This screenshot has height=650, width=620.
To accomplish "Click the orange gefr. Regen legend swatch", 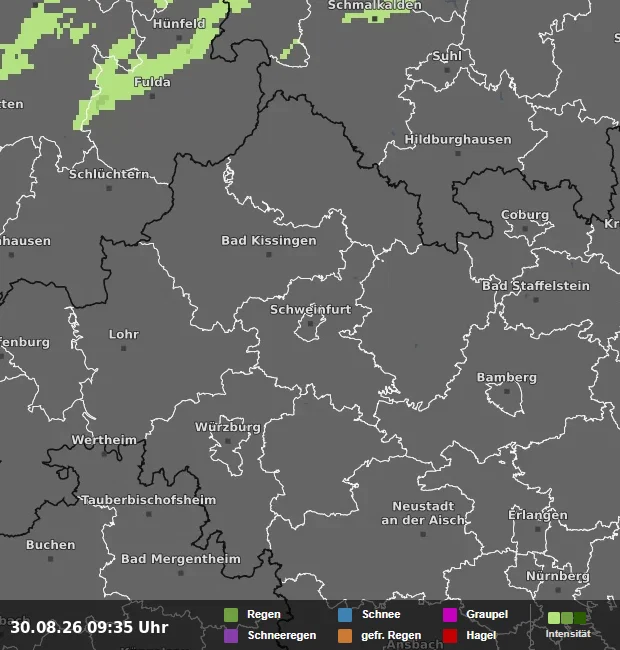I will 345,635.
